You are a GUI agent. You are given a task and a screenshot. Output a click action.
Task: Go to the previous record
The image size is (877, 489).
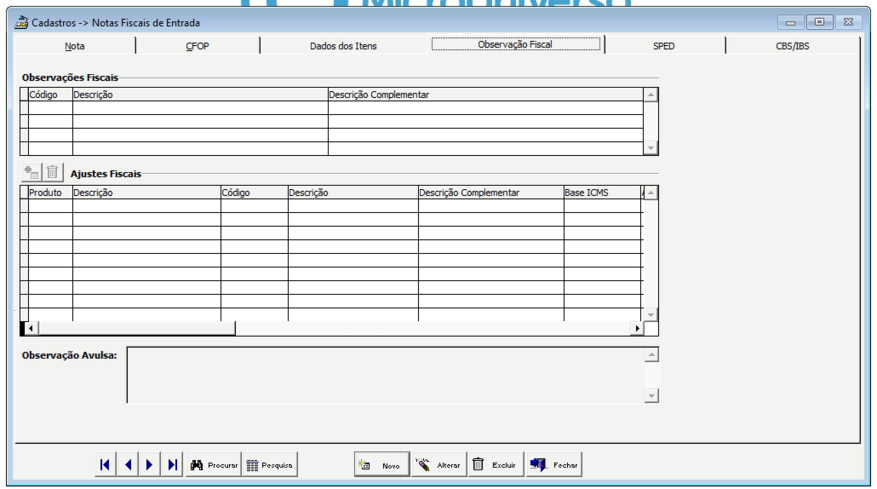(x=128, y=464)
